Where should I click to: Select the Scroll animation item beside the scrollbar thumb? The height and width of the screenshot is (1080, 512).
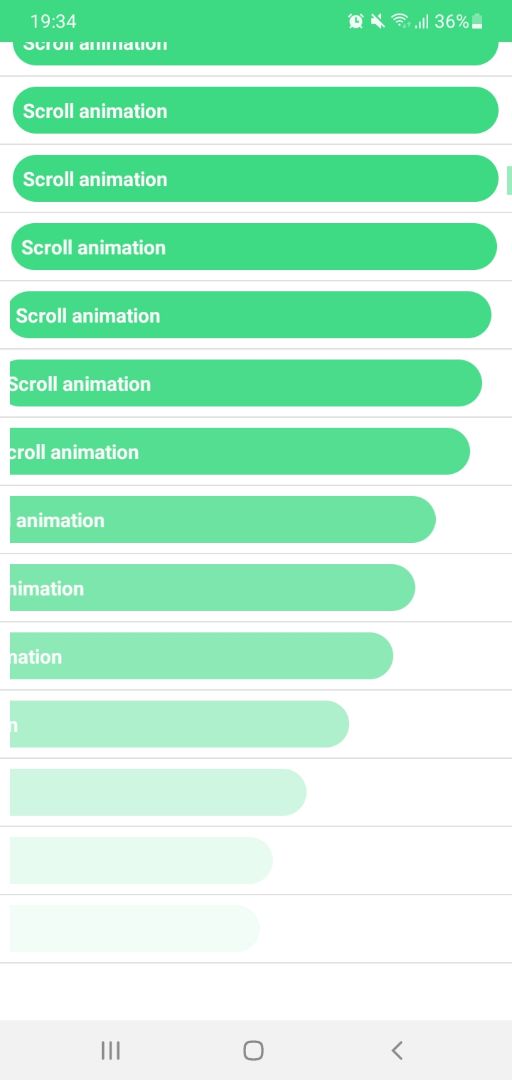pos(255,178)
